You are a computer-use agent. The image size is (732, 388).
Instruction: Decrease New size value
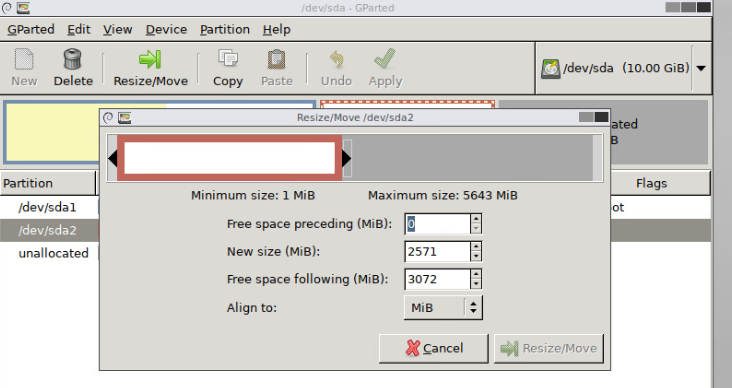pyautogui.click(x=476, y=256)
